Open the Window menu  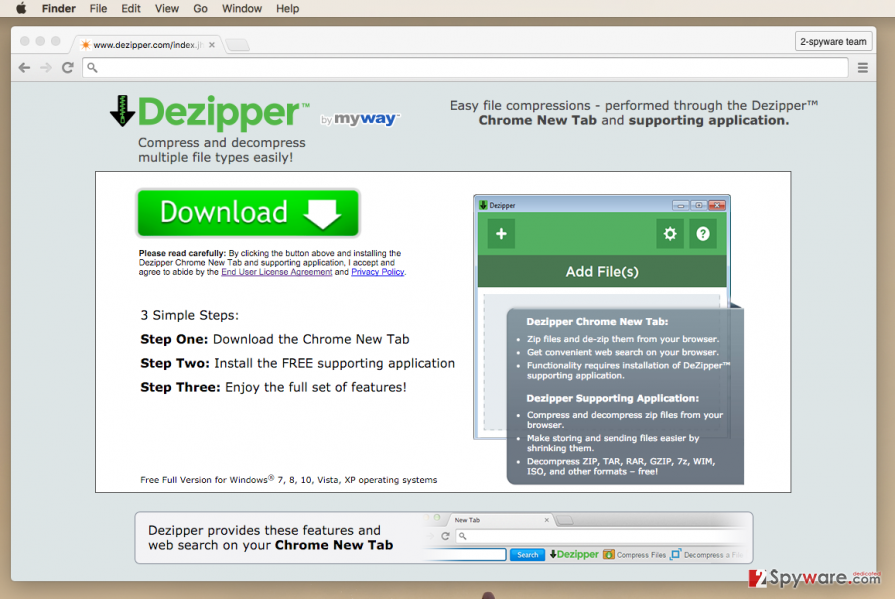(x=242, y=9)
